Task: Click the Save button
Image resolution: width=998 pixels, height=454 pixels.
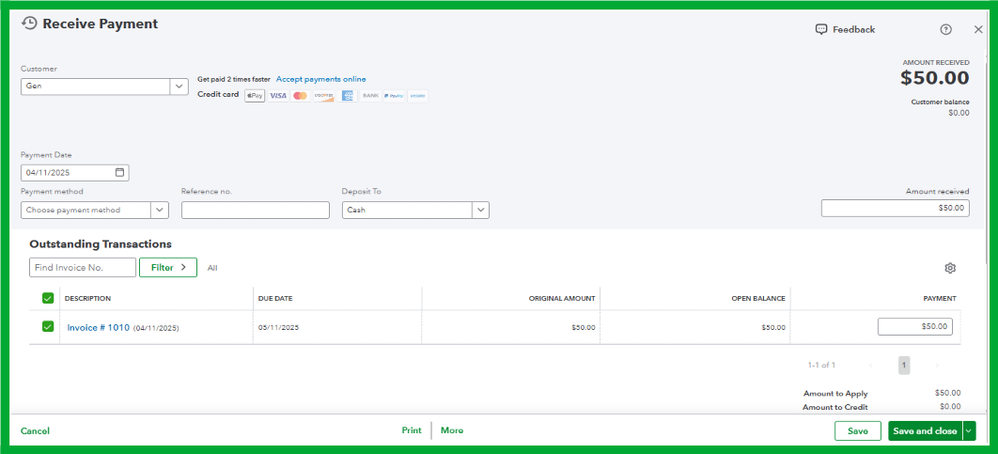Action: pyautogui.click(x=857, y=431)
